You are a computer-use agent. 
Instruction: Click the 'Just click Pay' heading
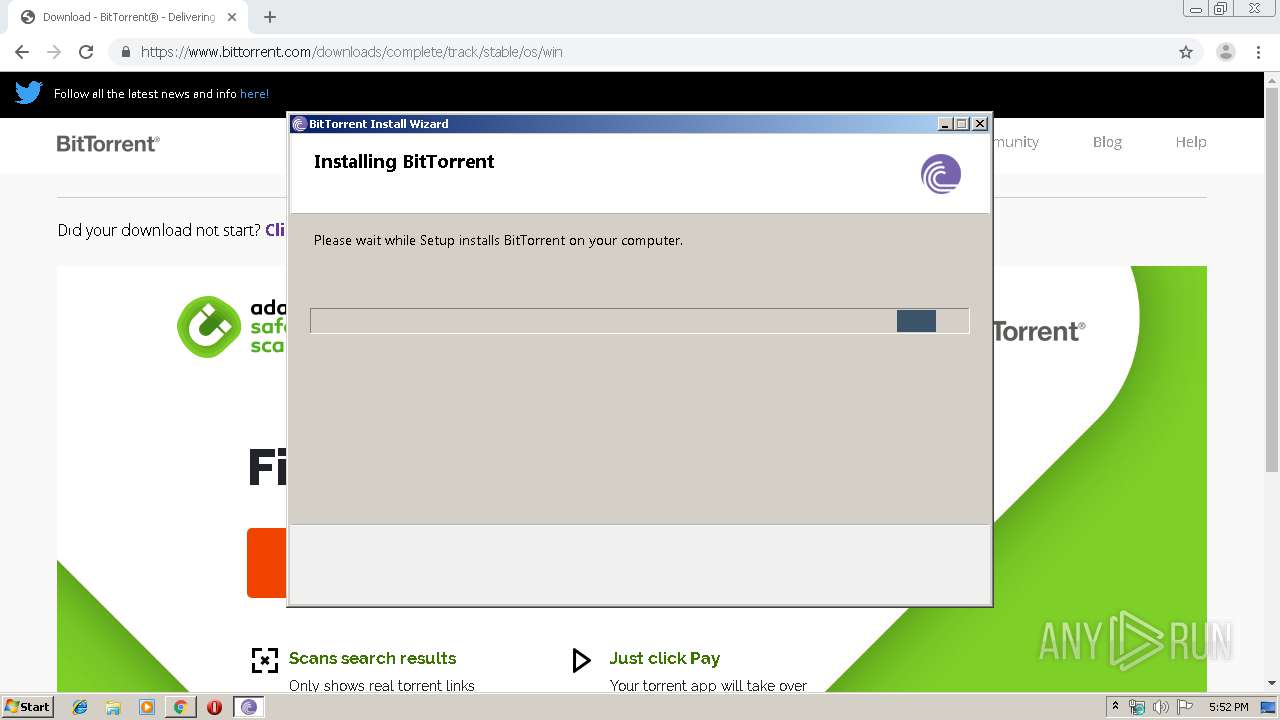click(664, 658)
